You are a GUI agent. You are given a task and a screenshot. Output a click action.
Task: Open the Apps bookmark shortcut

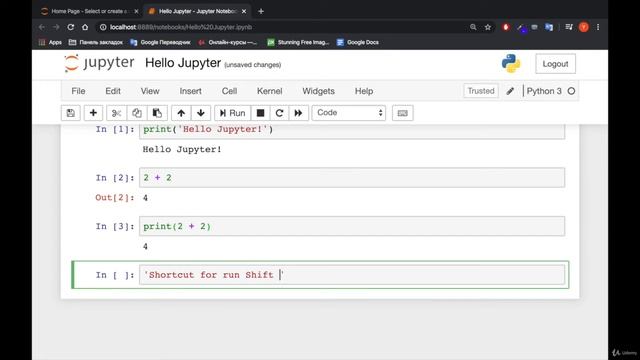click(50, 42)
